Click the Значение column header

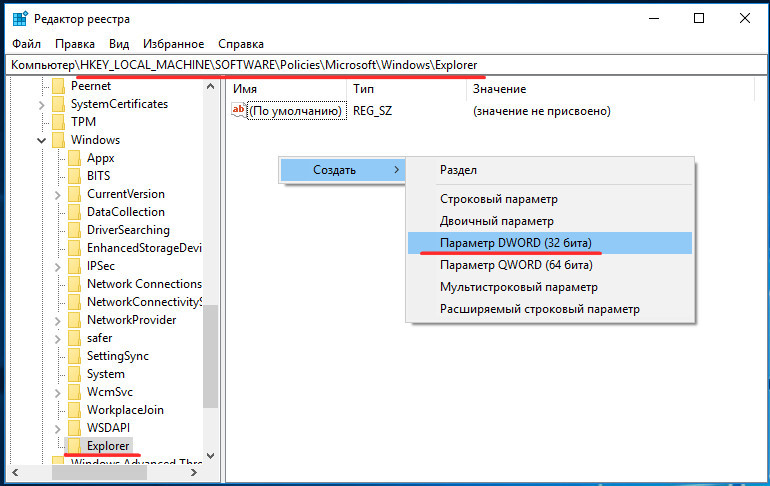(x=498, y=89)
